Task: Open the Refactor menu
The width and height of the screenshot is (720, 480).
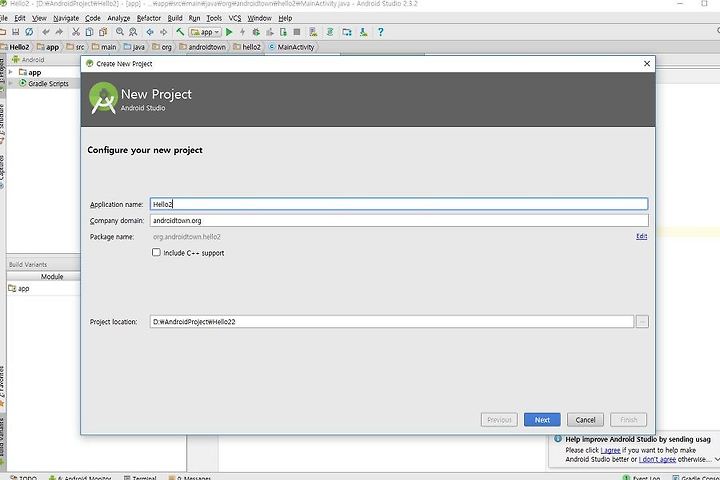Action: 149,18
